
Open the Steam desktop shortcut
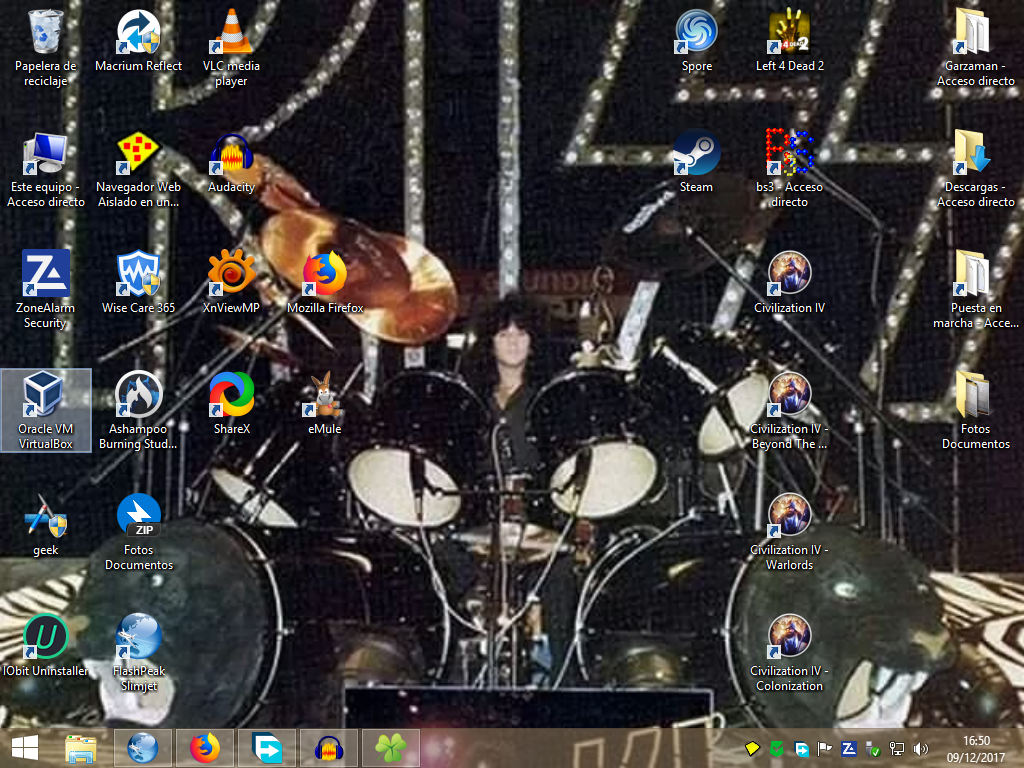tap(696, 162)
